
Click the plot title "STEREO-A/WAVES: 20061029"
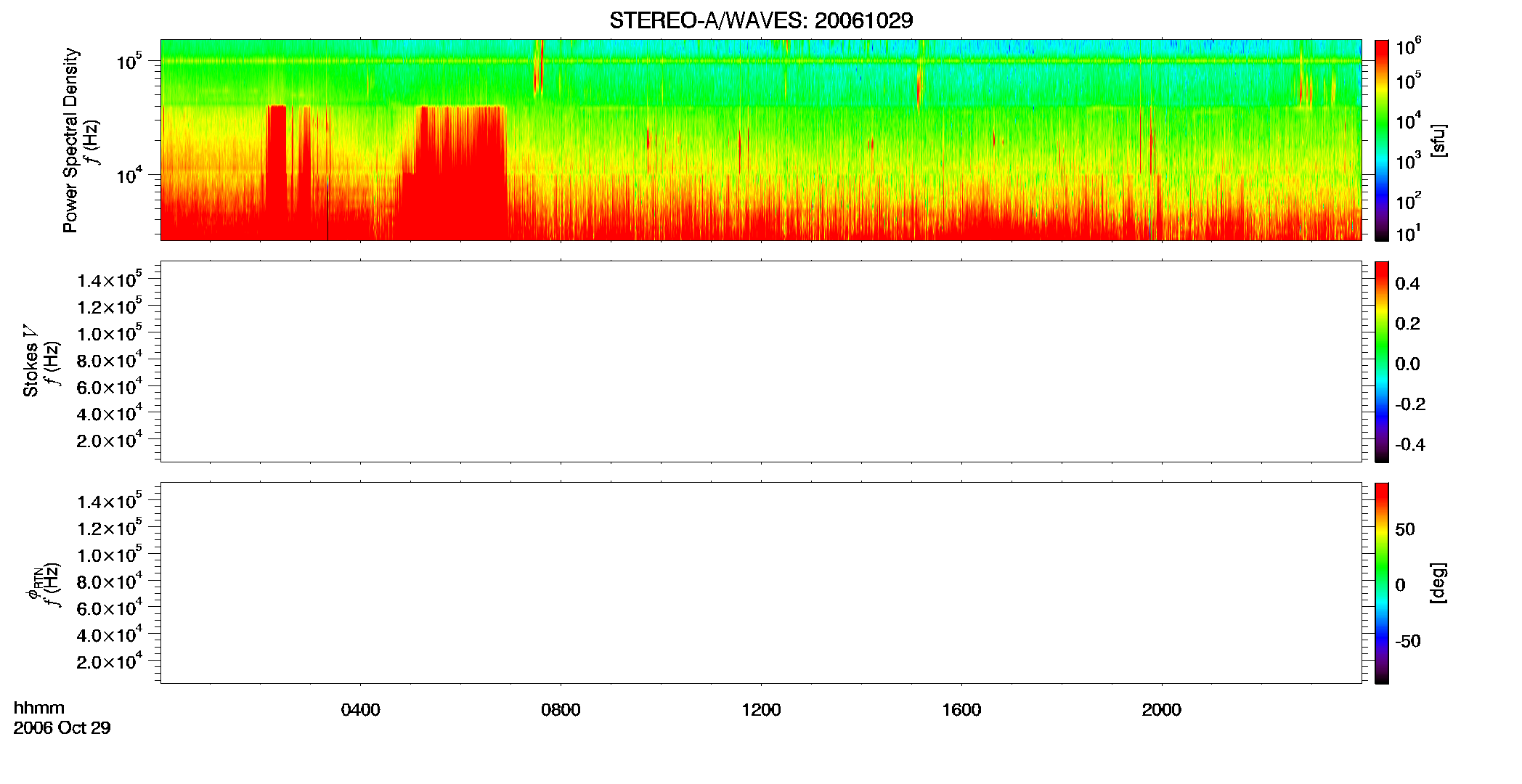[x=761, y=21]
